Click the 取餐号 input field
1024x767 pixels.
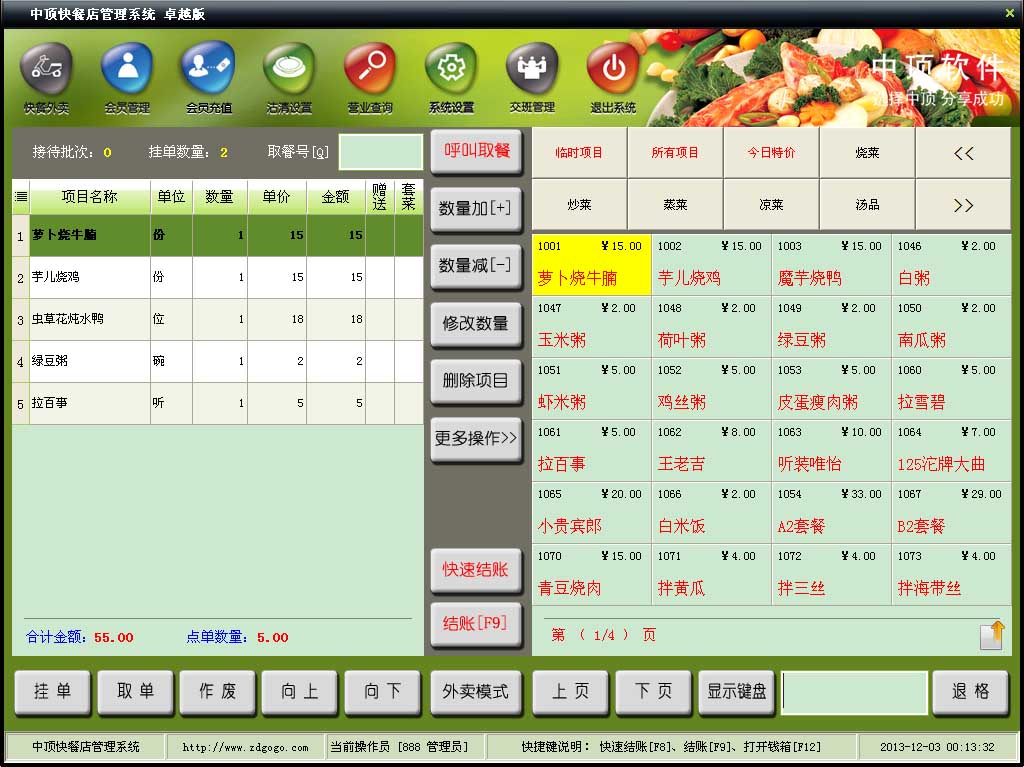tap(380, 152)
